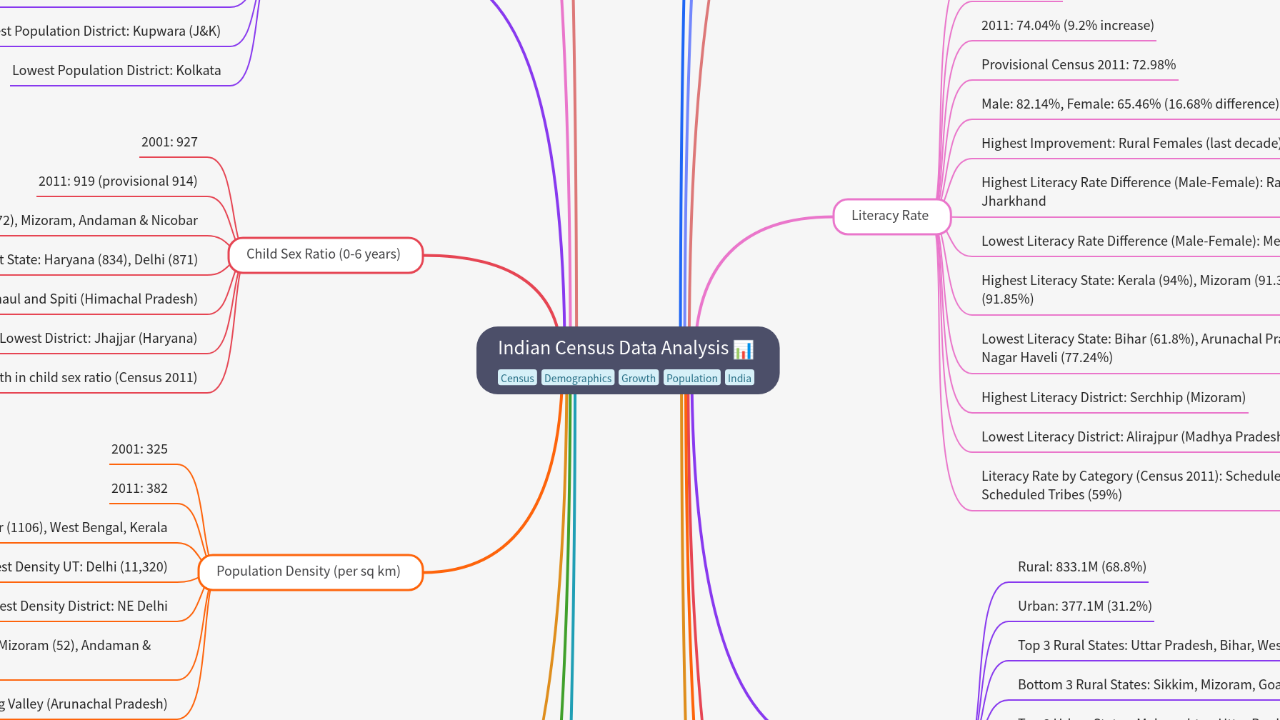Click the 'Population' tag
The height and width of the screenshot is (720, 1280).
[x=692, y=378]
